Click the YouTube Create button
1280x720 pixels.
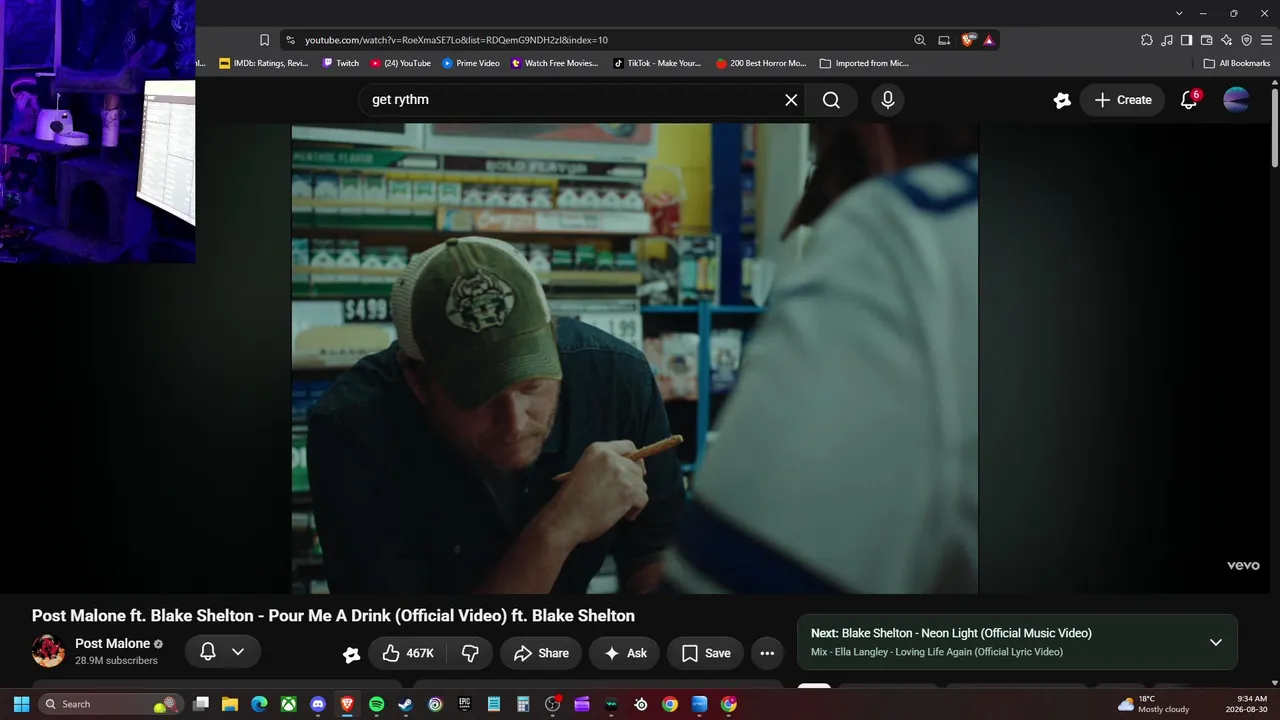tap(1122, 100)
